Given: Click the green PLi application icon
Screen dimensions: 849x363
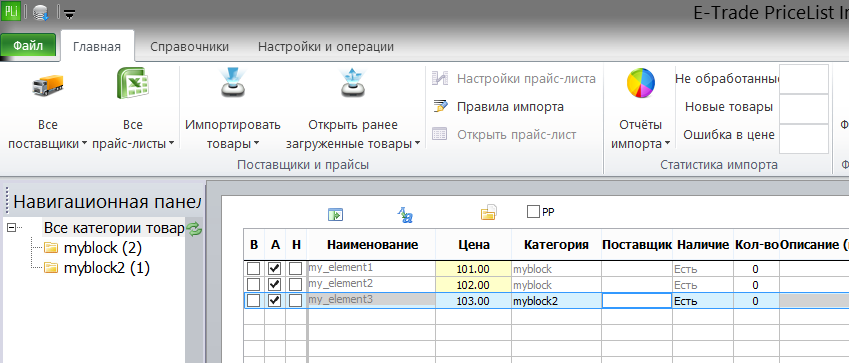Looking at the screenshot, I should (11, 11).
